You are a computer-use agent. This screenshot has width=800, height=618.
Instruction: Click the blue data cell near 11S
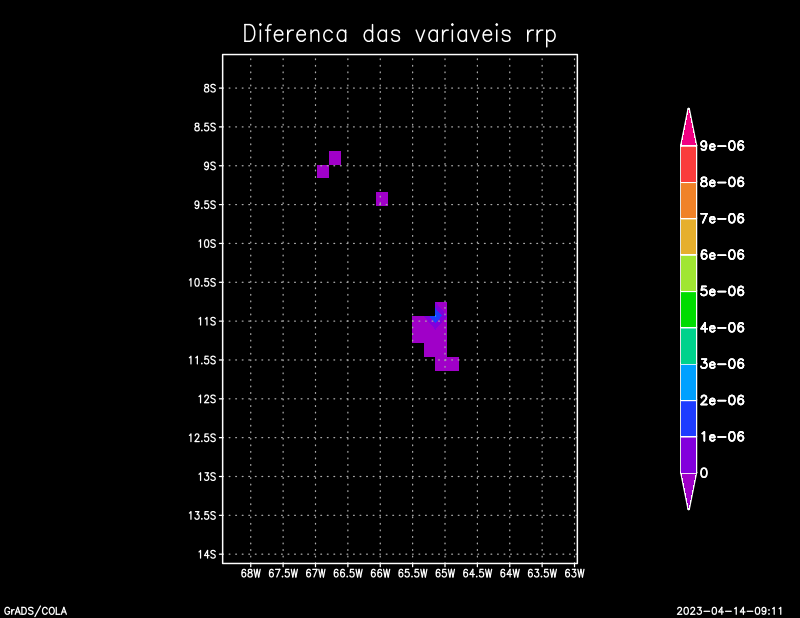coord(437,317)
